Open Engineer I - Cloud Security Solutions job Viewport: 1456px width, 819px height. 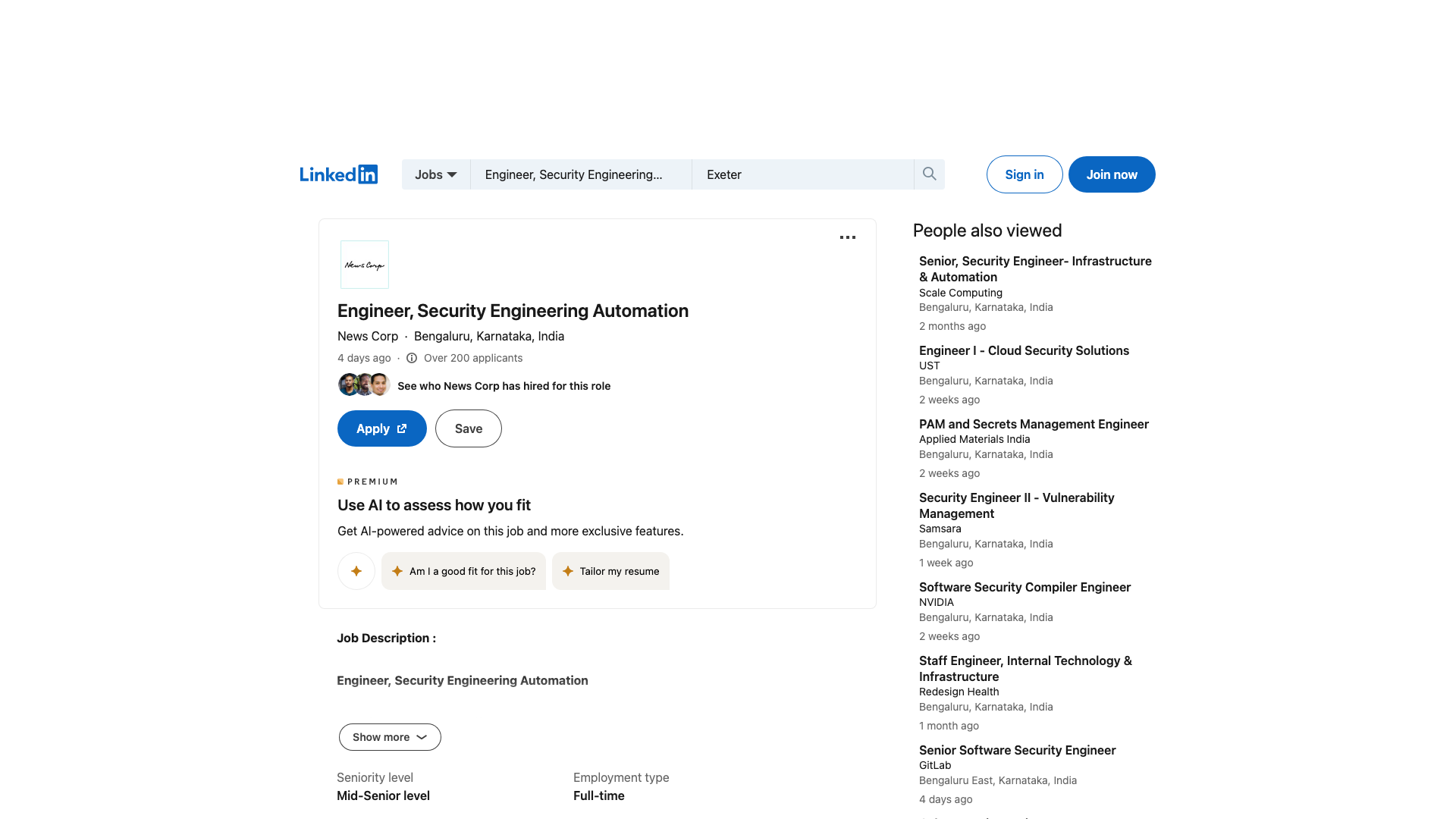click(1024, 350)
